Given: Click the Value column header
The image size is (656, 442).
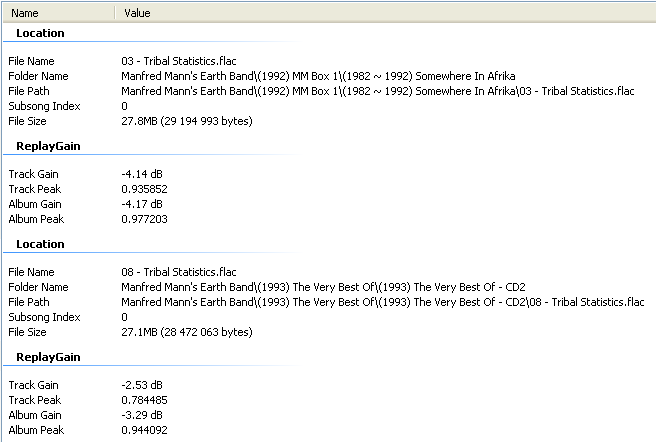Looking at the screenshot, I should tap(385, 13).
